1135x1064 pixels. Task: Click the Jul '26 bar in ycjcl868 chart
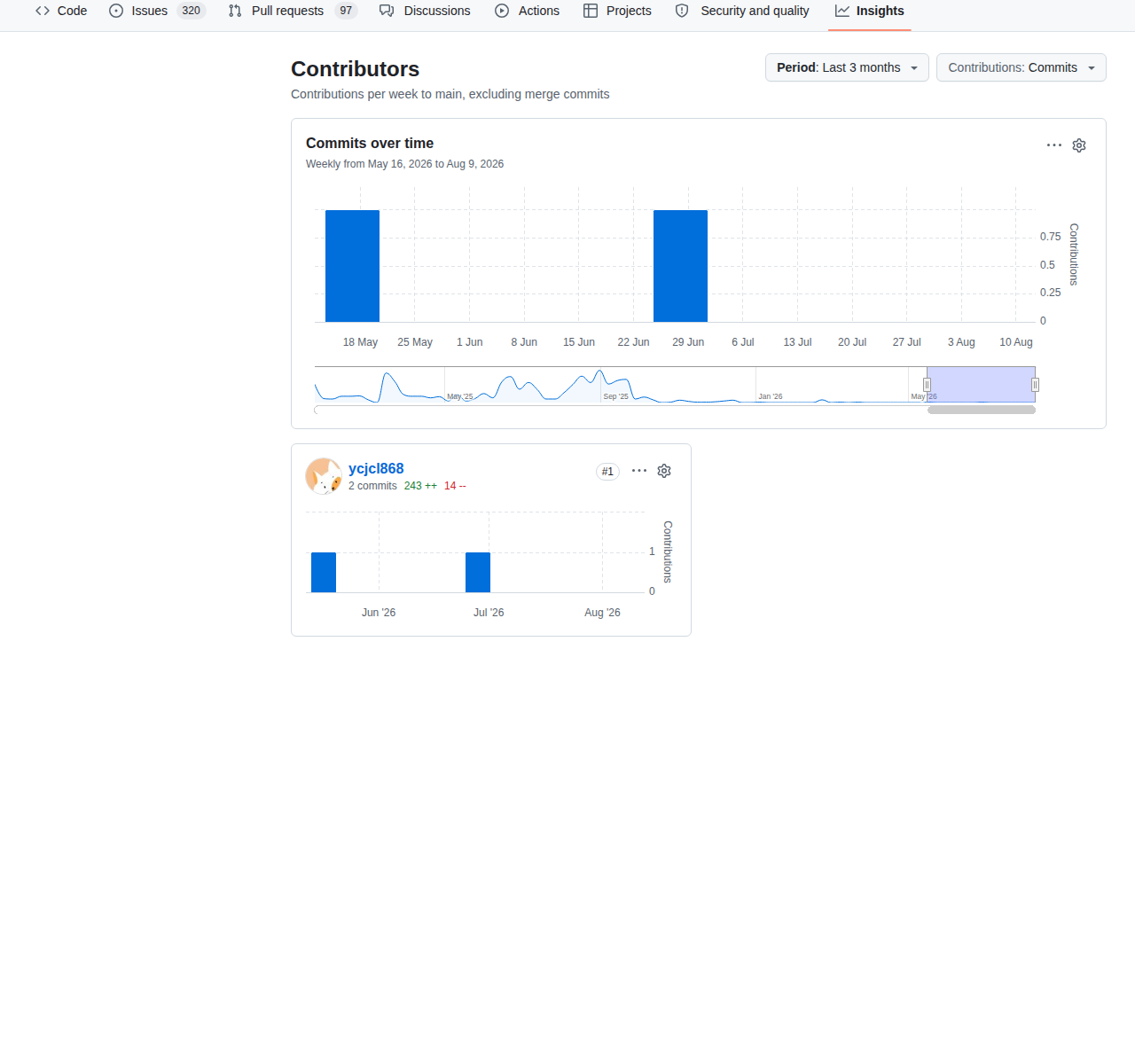[x=478, y=572]
